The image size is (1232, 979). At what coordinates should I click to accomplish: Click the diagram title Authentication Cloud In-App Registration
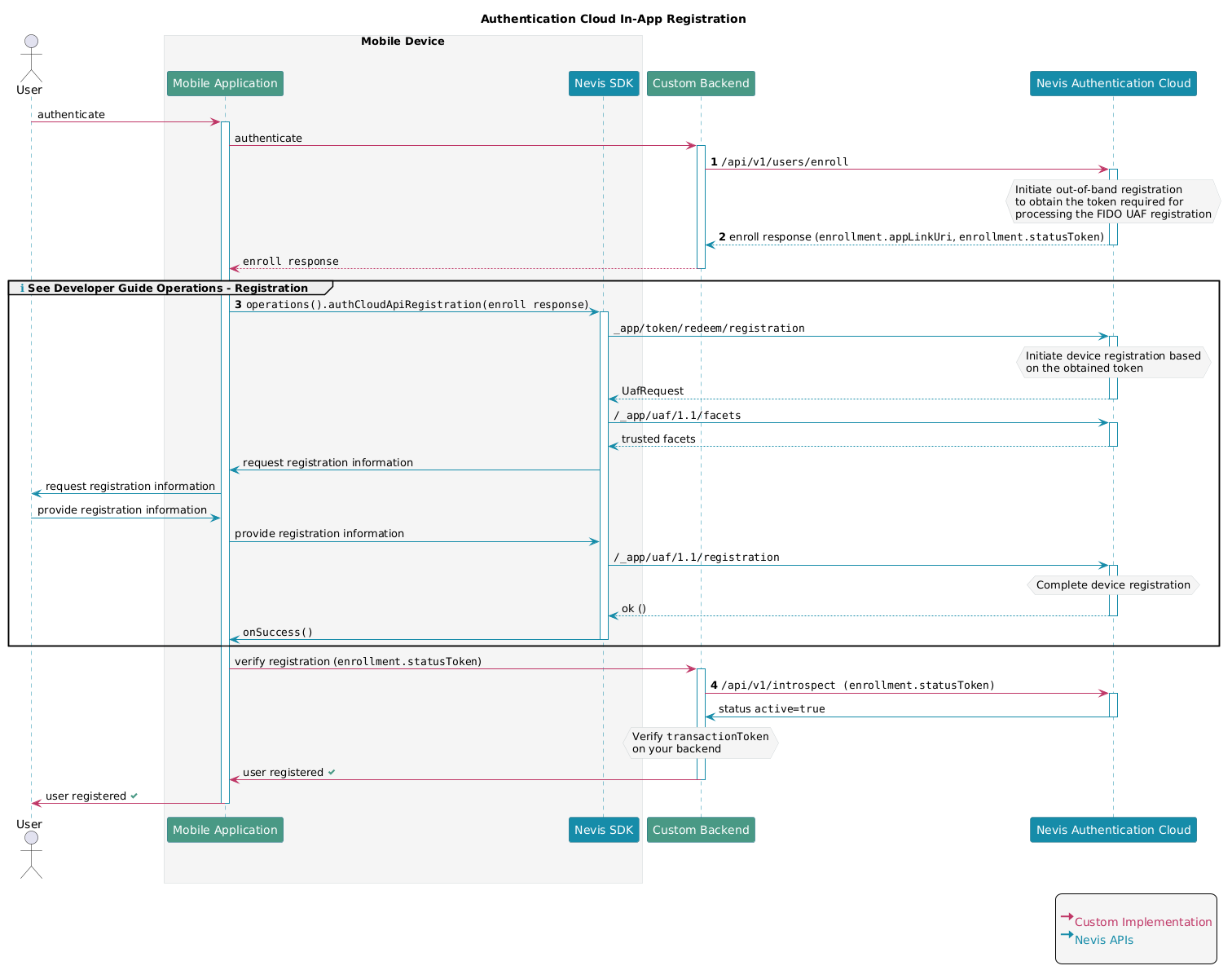coord(613,19)
